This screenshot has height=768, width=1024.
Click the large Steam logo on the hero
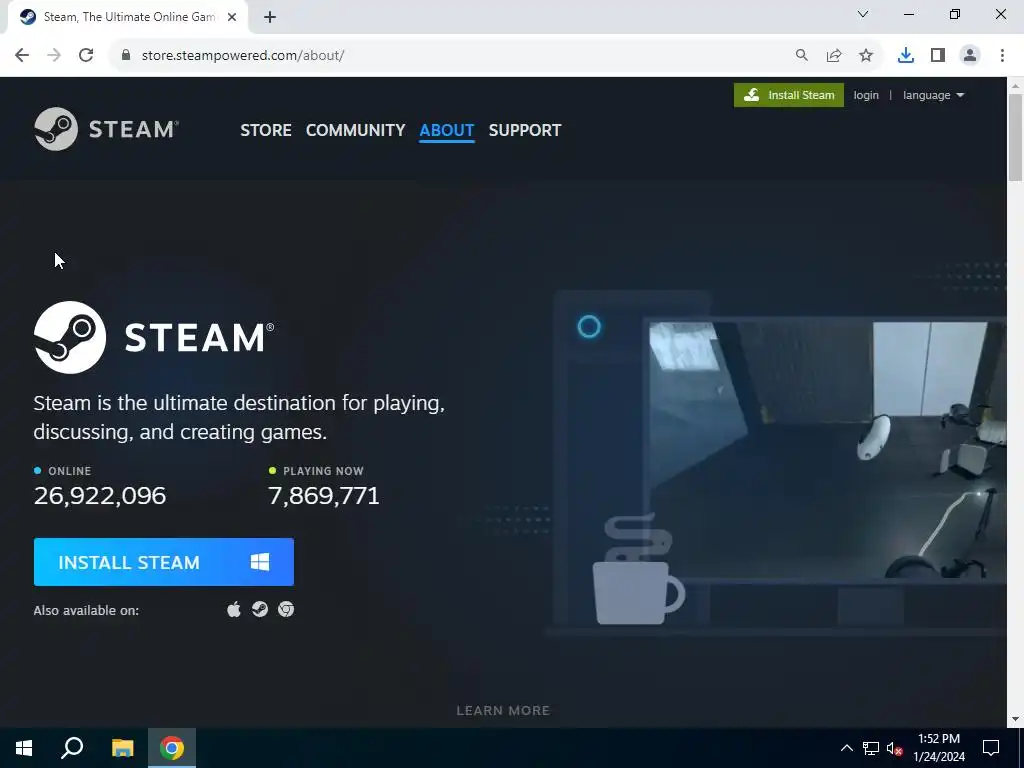[x=154, y=337]
